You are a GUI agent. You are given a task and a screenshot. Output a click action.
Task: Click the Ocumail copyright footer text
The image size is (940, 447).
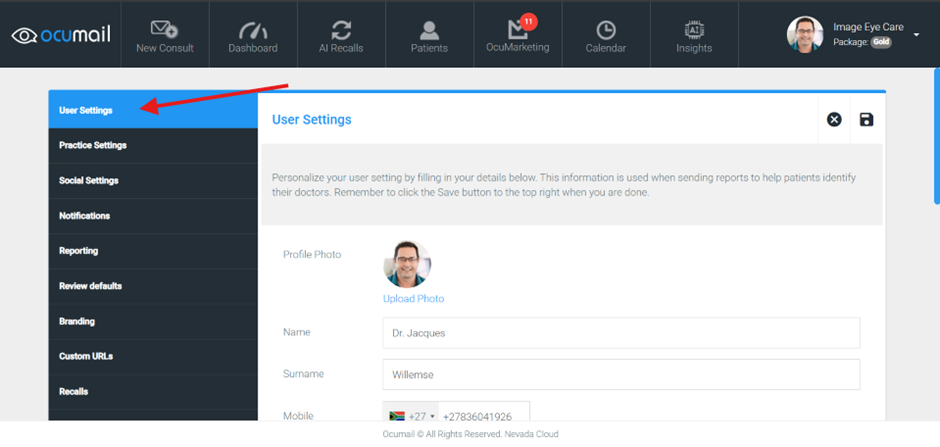coord(470,434)
